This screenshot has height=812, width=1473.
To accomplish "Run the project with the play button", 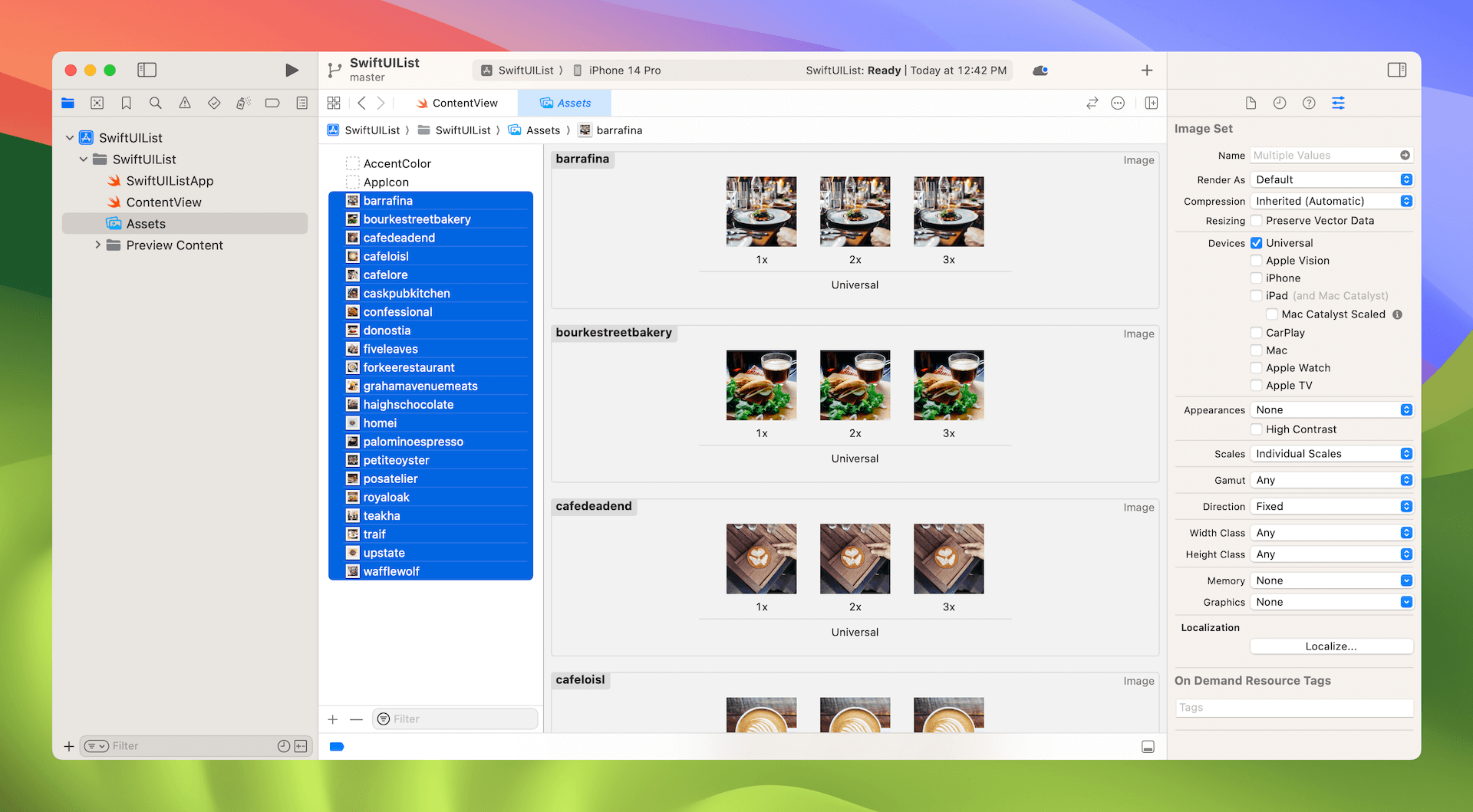I will tap(292, 71).
